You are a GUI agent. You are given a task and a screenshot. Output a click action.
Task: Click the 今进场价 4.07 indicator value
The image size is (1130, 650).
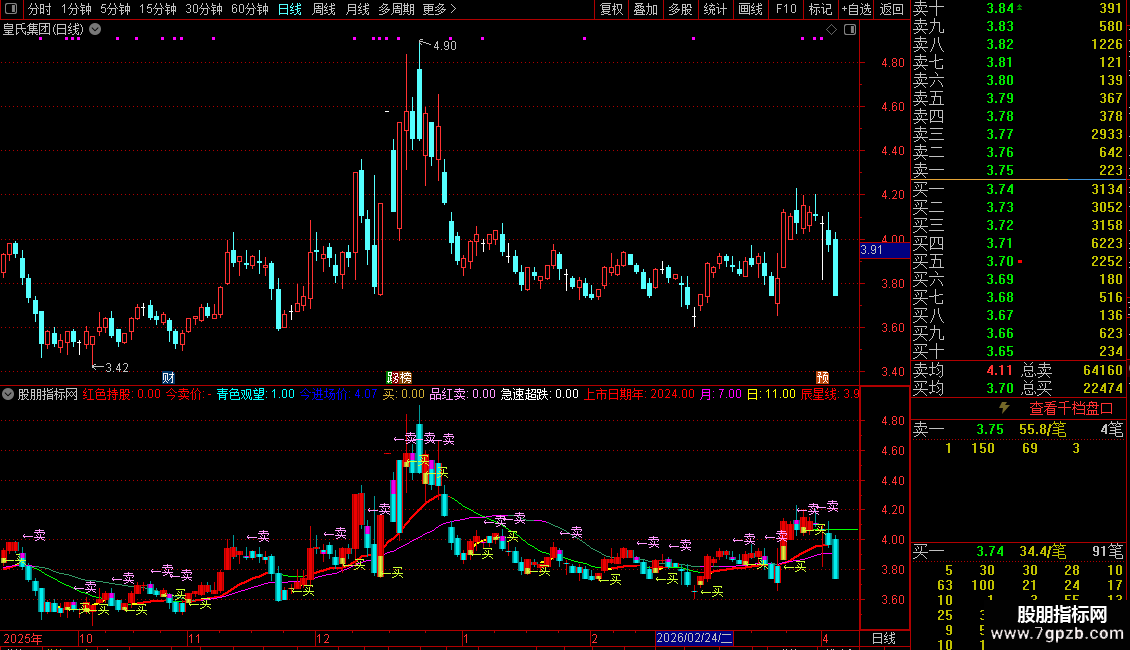tap(338, 394)
